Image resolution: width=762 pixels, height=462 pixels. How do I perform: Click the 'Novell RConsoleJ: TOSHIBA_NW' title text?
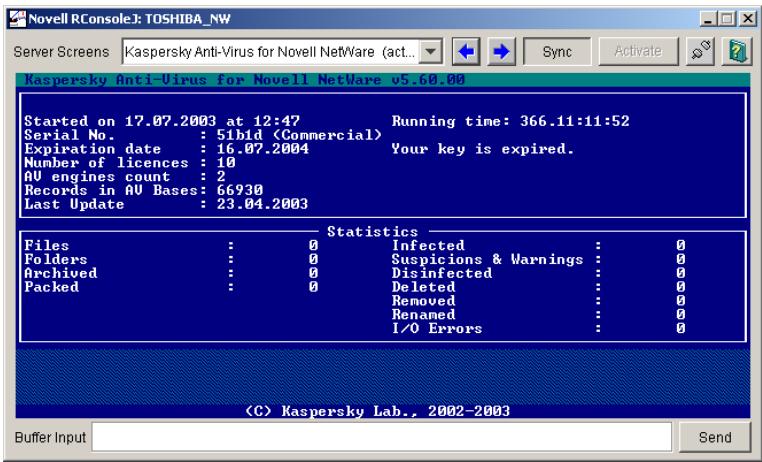click(129, 19)
